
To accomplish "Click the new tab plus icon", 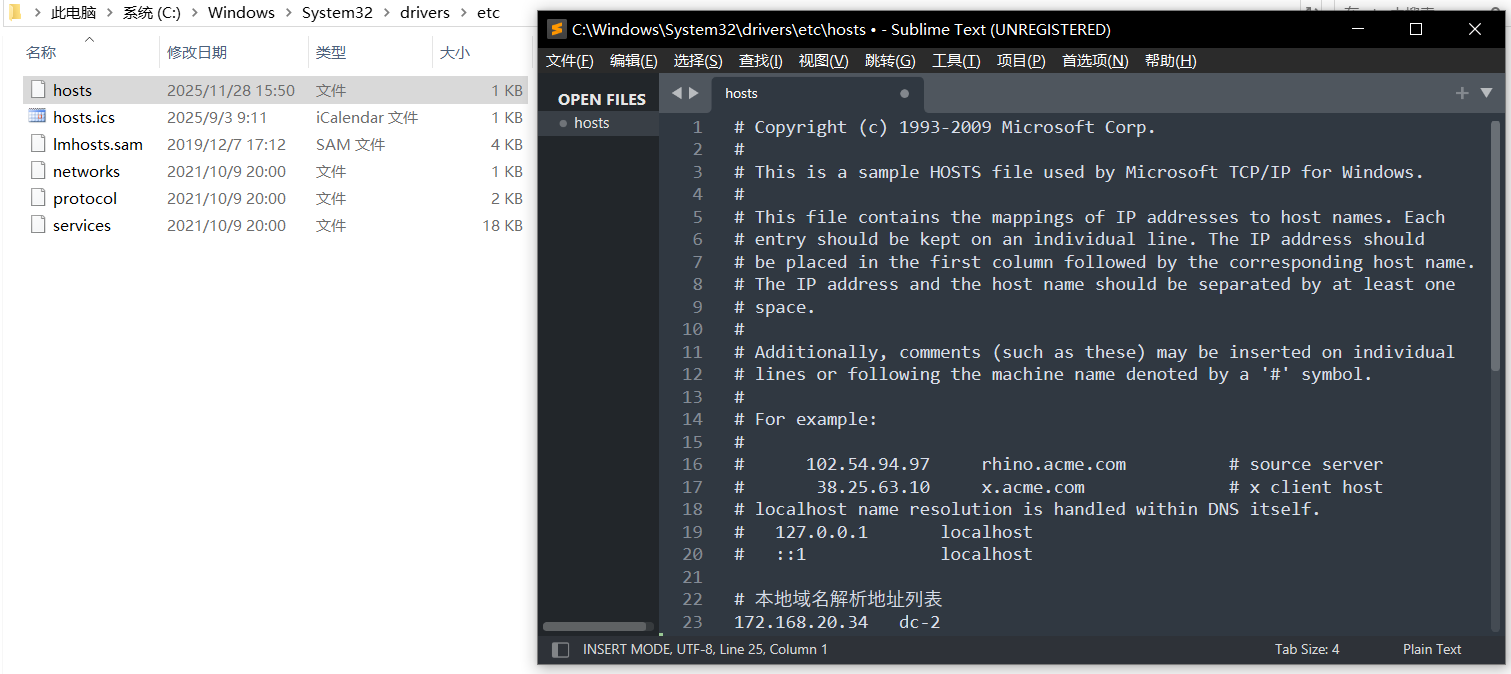I will tap(1462, 93).
